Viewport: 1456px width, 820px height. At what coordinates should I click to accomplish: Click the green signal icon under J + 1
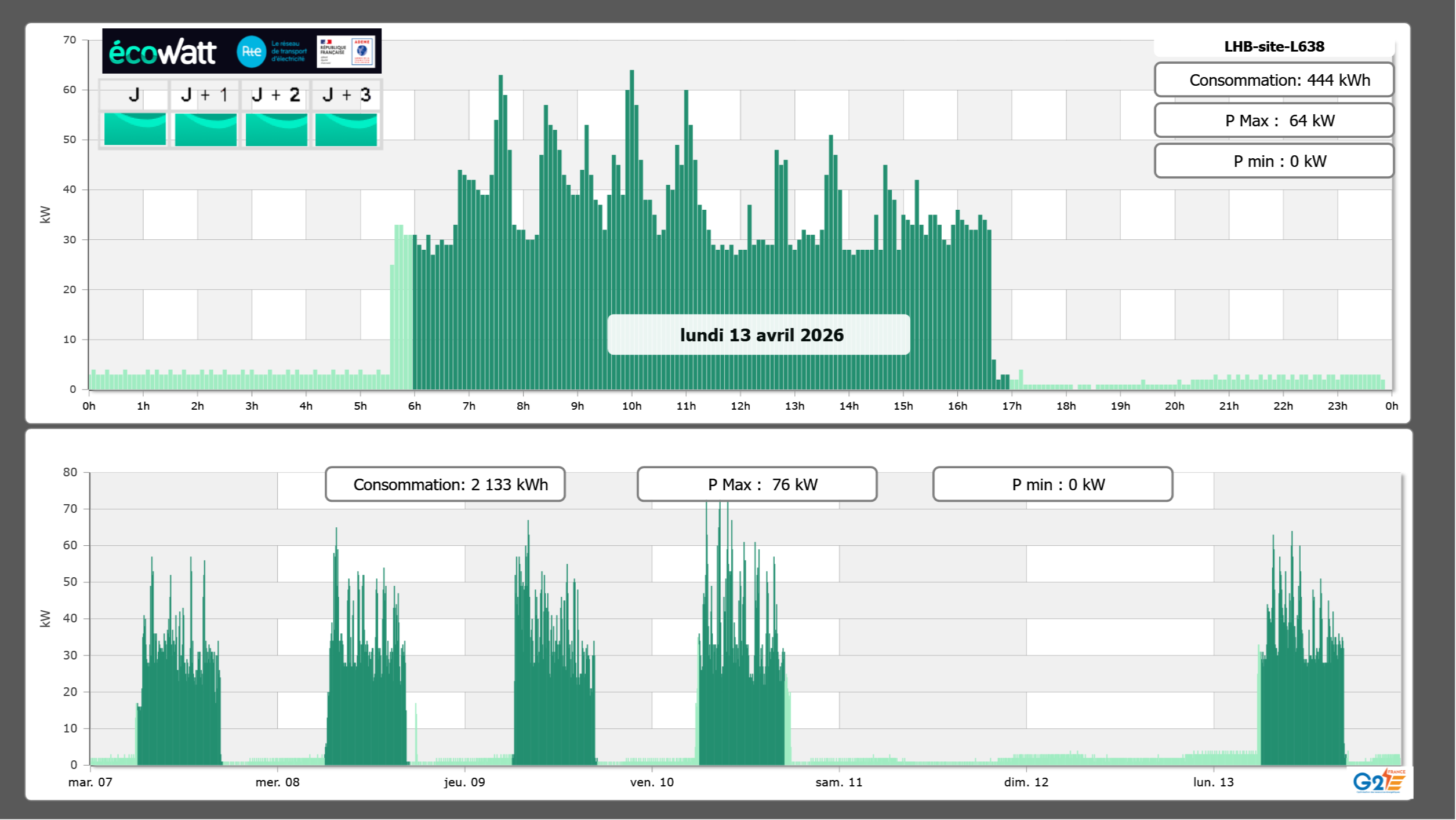(205, 129)
